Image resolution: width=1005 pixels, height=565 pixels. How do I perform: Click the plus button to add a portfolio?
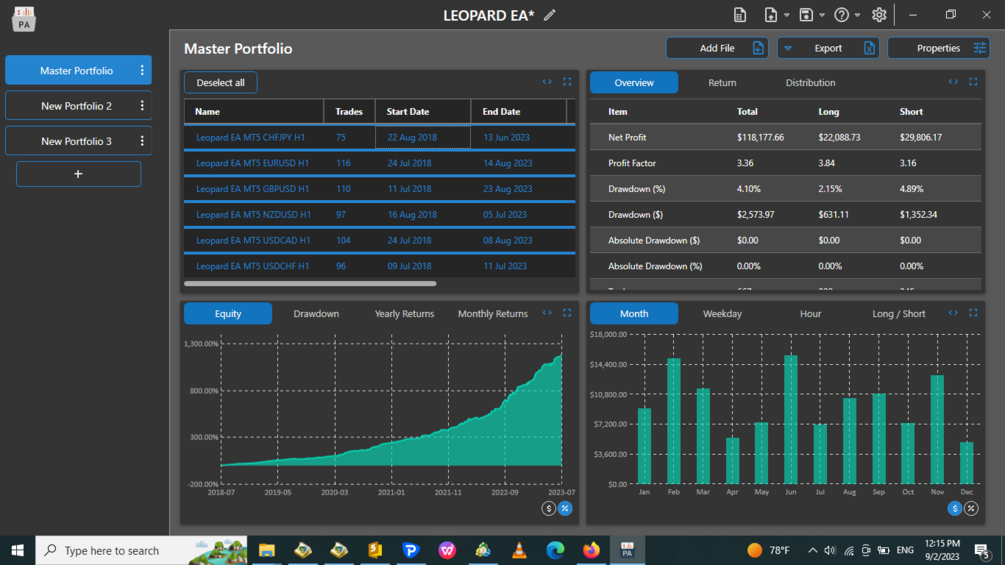[78, 174]
